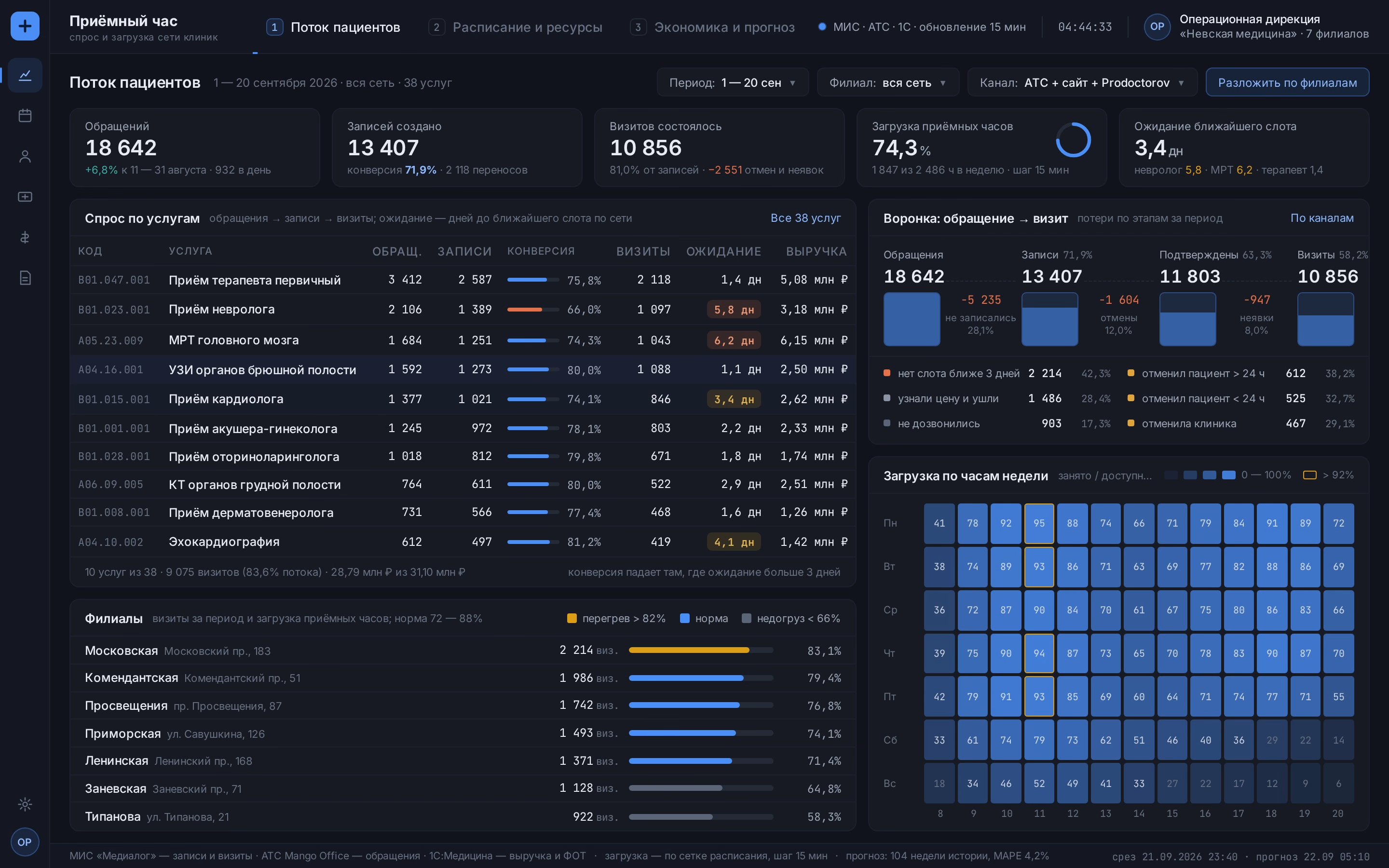Click Ожидание ближайшего слота KPI card
The height and width of the screenshot is (868, 1389).
[1244, 148]
